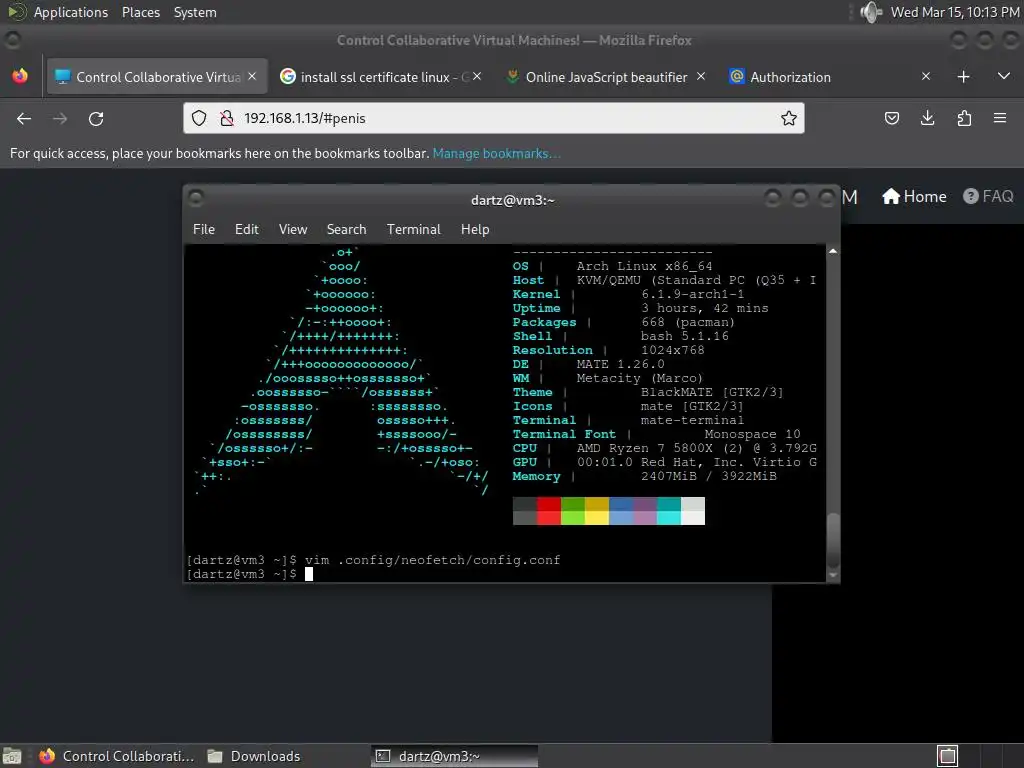Reload the current page

tap(96, 118)
